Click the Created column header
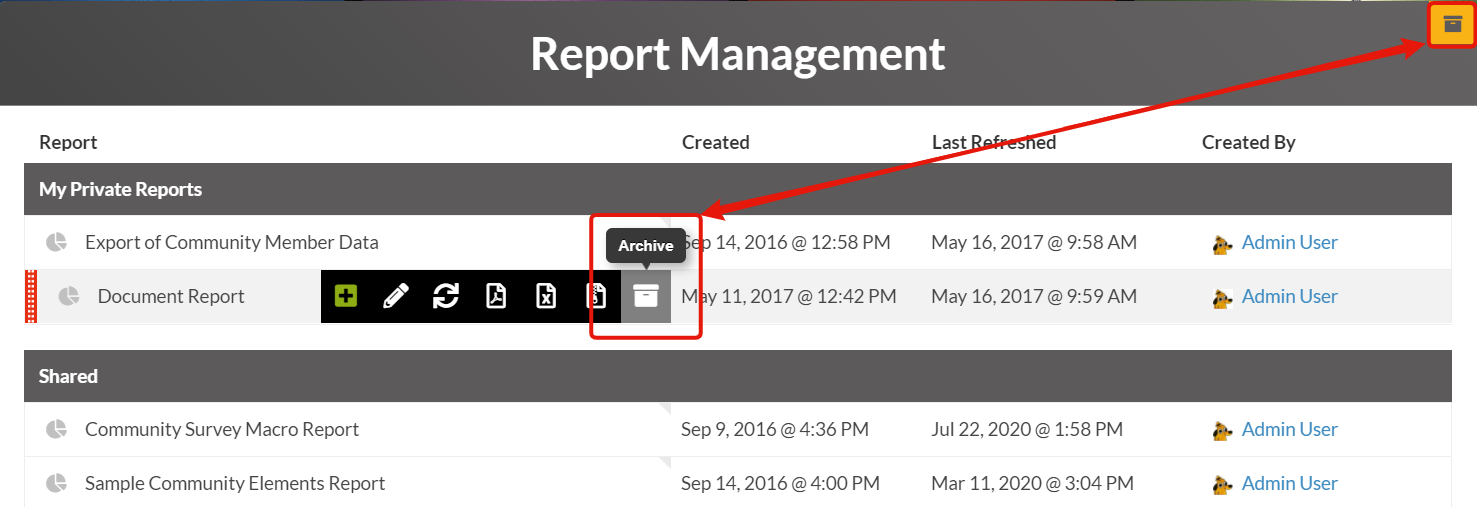Image resolution: width=1477 pixels, height=507 pixels. point(715,142)
